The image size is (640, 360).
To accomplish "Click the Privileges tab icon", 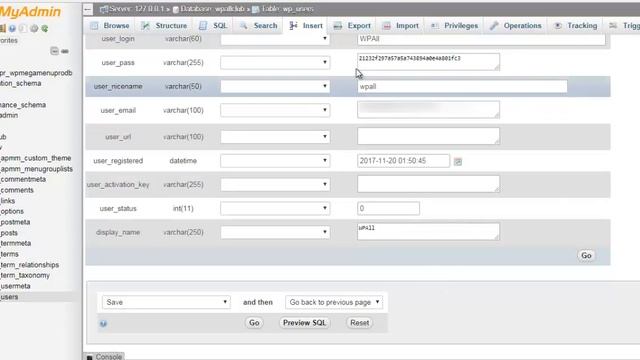I will tap(435, 26).
